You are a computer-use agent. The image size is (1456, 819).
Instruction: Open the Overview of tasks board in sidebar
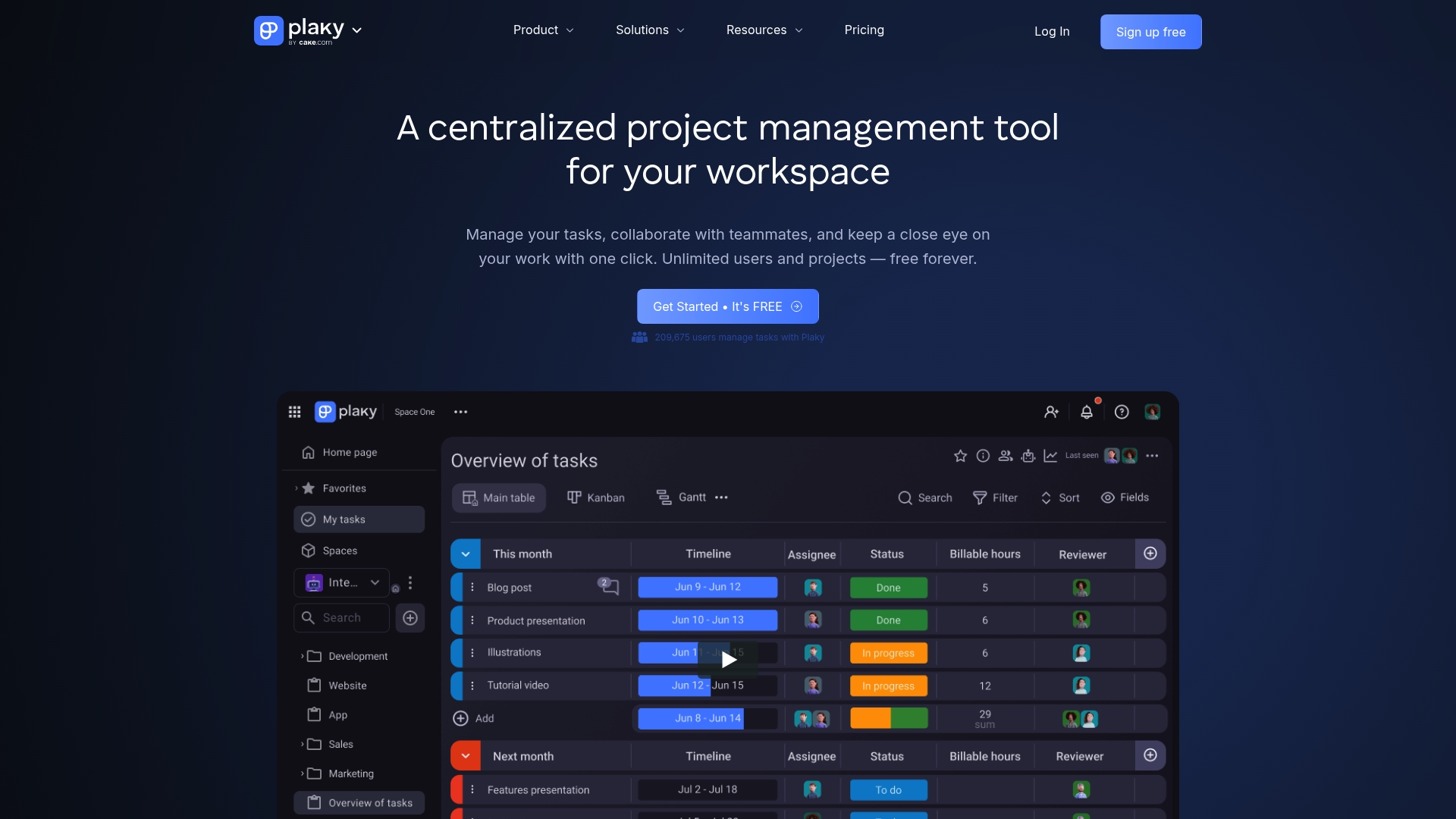tap(359, 803)
